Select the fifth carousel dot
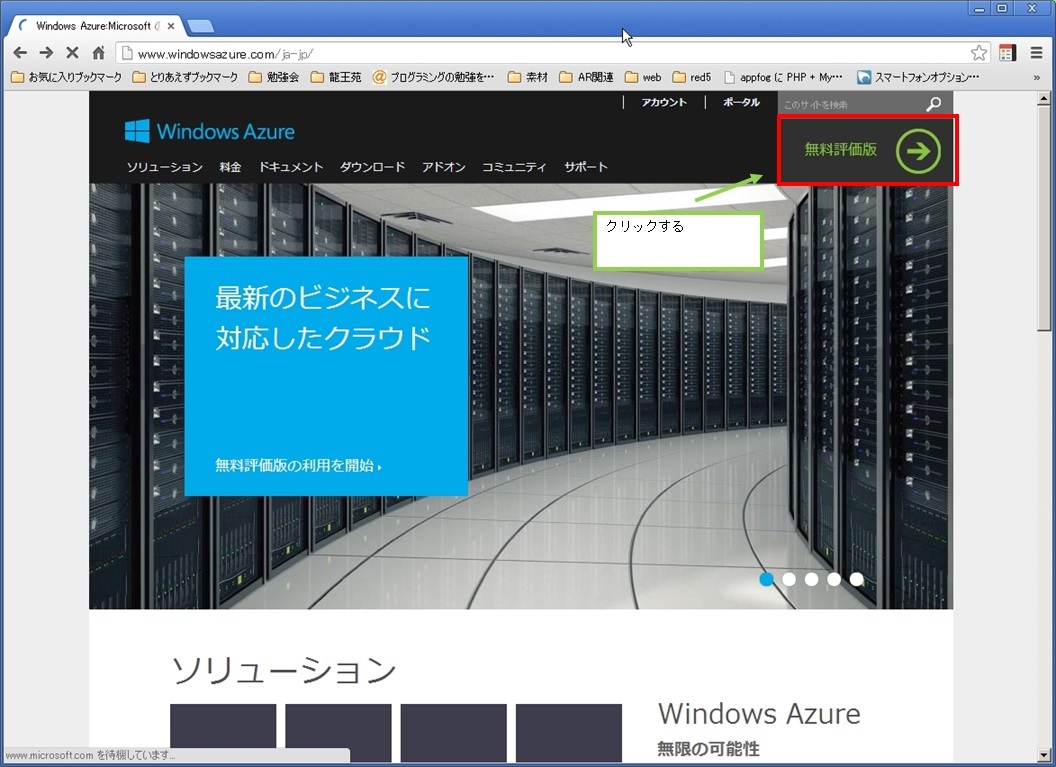The image size is (1056, 767). [856, 579]
